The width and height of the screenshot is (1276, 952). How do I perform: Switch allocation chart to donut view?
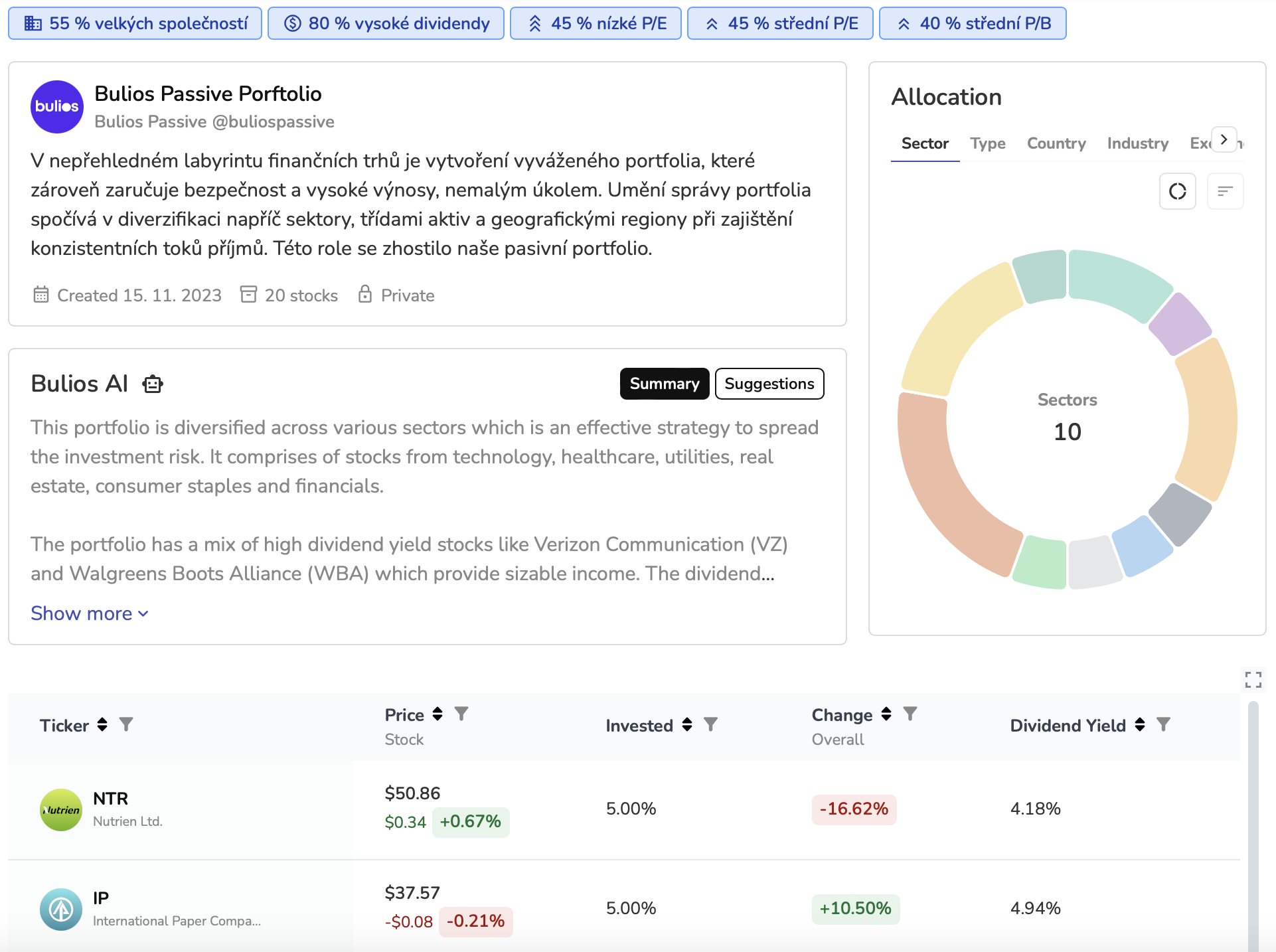pyautogui.click(x=1177, y=191)
